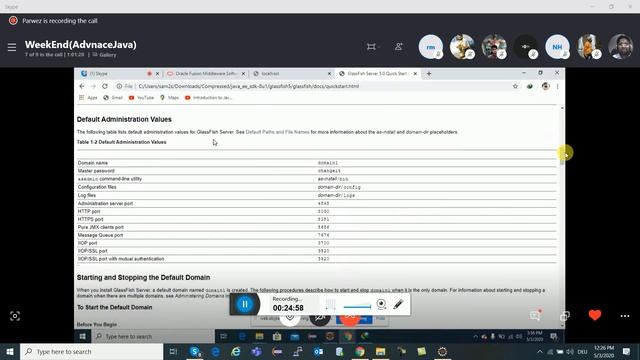The image size is (640, 360).
Task: Pause the screen recording
Action: coord(245,304)
